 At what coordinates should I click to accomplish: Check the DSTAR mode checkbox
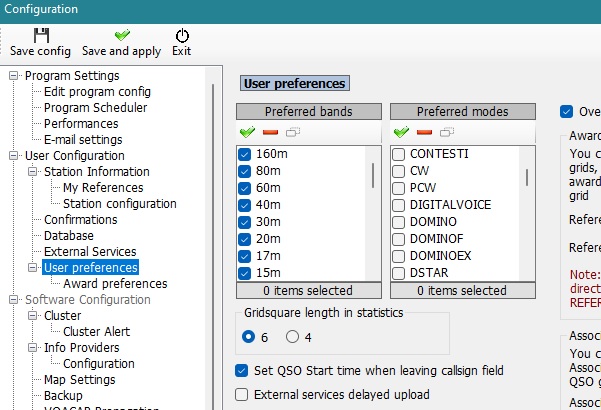click(399, 273)
